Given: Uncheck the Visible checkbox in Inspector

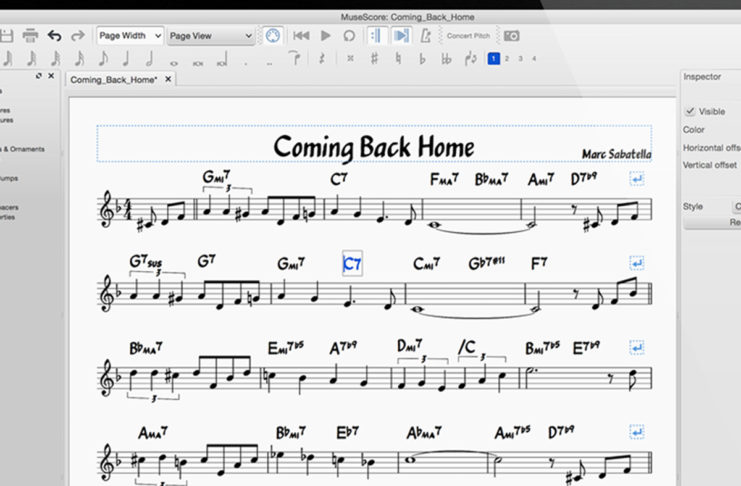Looking at the screenshot, I should click(x=690, y=111).
